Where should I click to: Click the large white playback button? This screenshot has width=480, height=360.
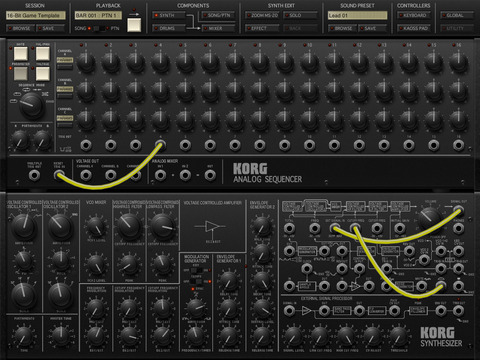[134, 25]
